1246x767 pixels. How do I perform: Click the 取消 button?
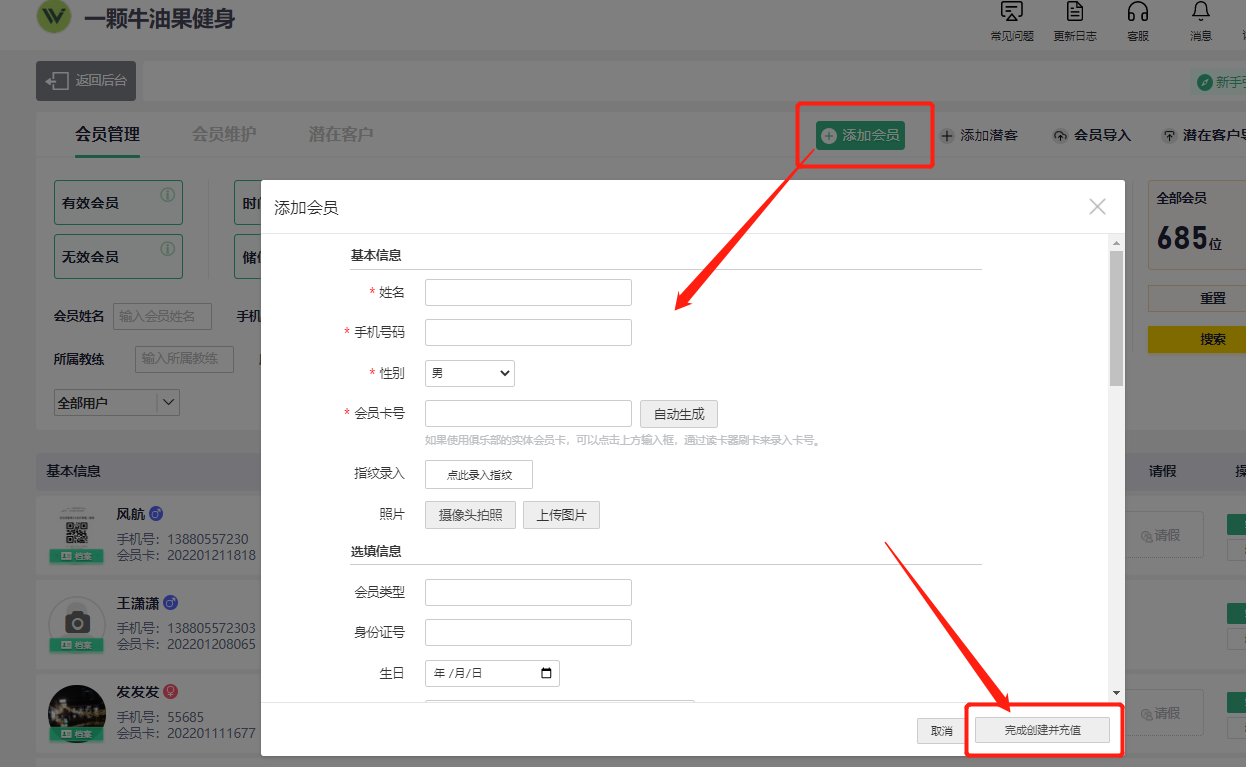click(941, 731)
